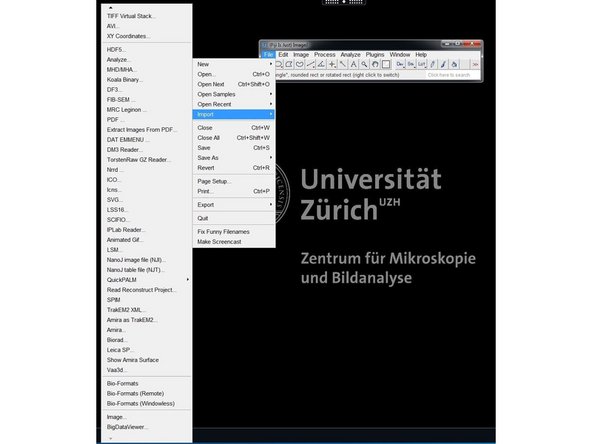Click the scroll-up arrow atop the Import list
The height and width of the screenshot is (444, 592).
tap(110, 8)
